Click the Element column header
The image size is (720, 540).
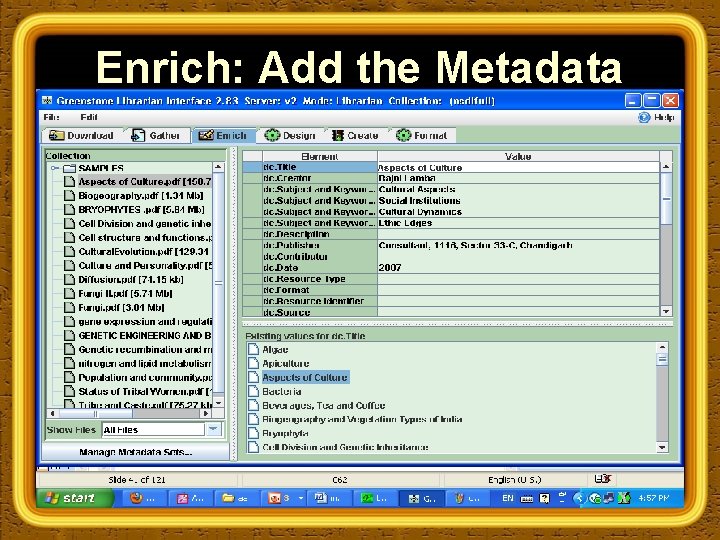coord(320,156)
